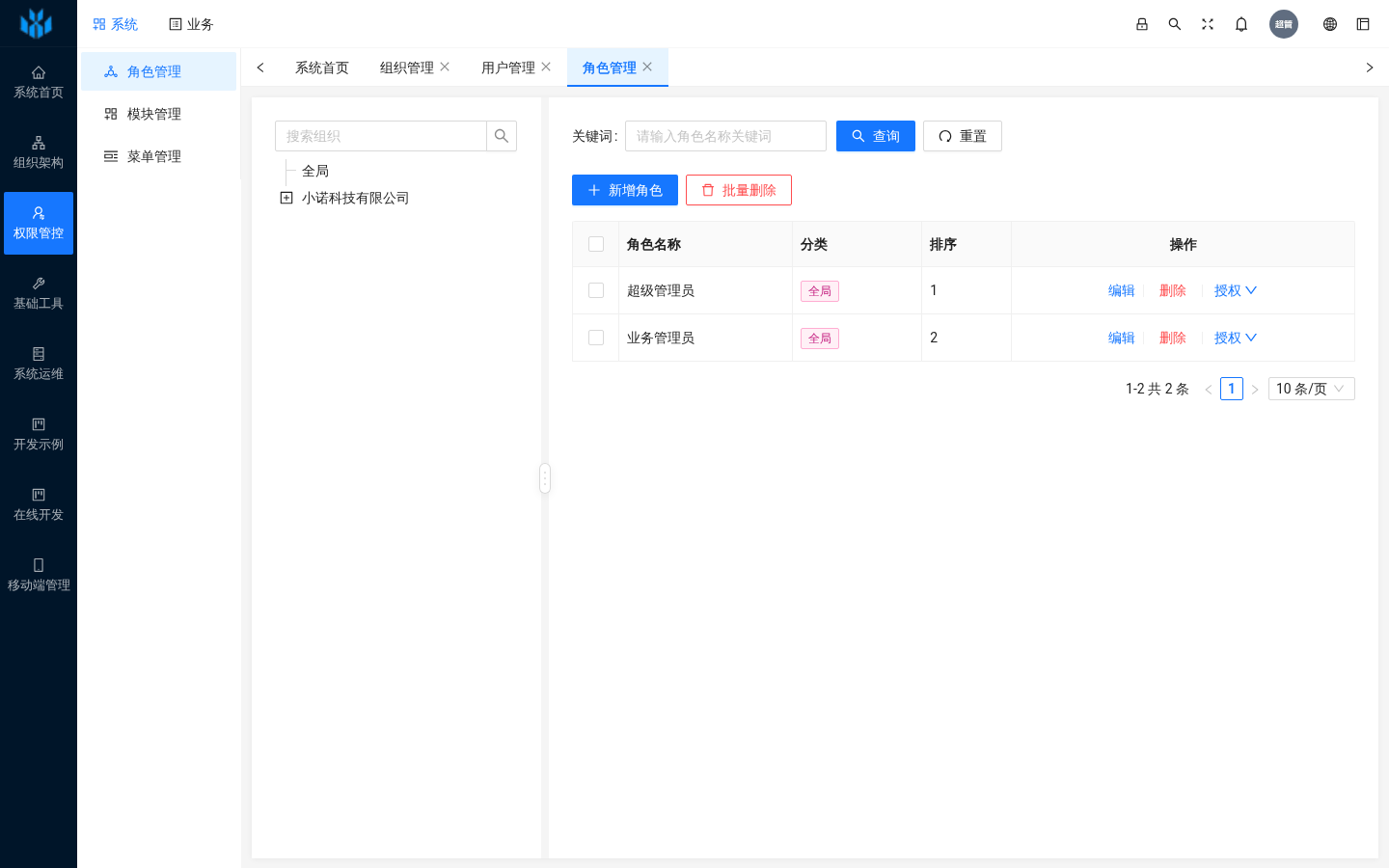The image size is (1389, 868).
Task: Click the organization search magnifier button
Action: coord(502,136)
